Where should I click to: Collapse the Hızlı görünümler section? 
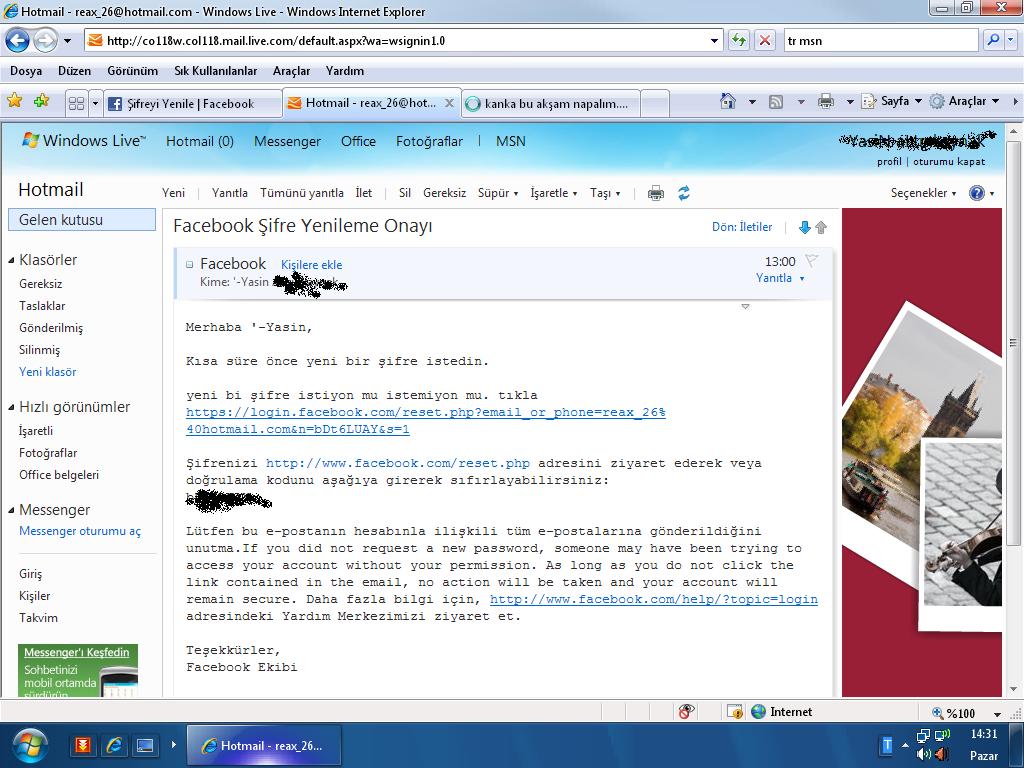pos(11,407)
